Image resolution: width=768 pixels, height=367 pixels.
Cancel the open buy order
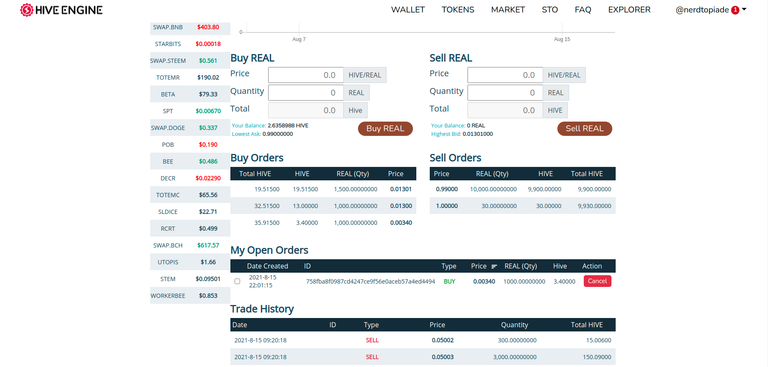point(597,281)
